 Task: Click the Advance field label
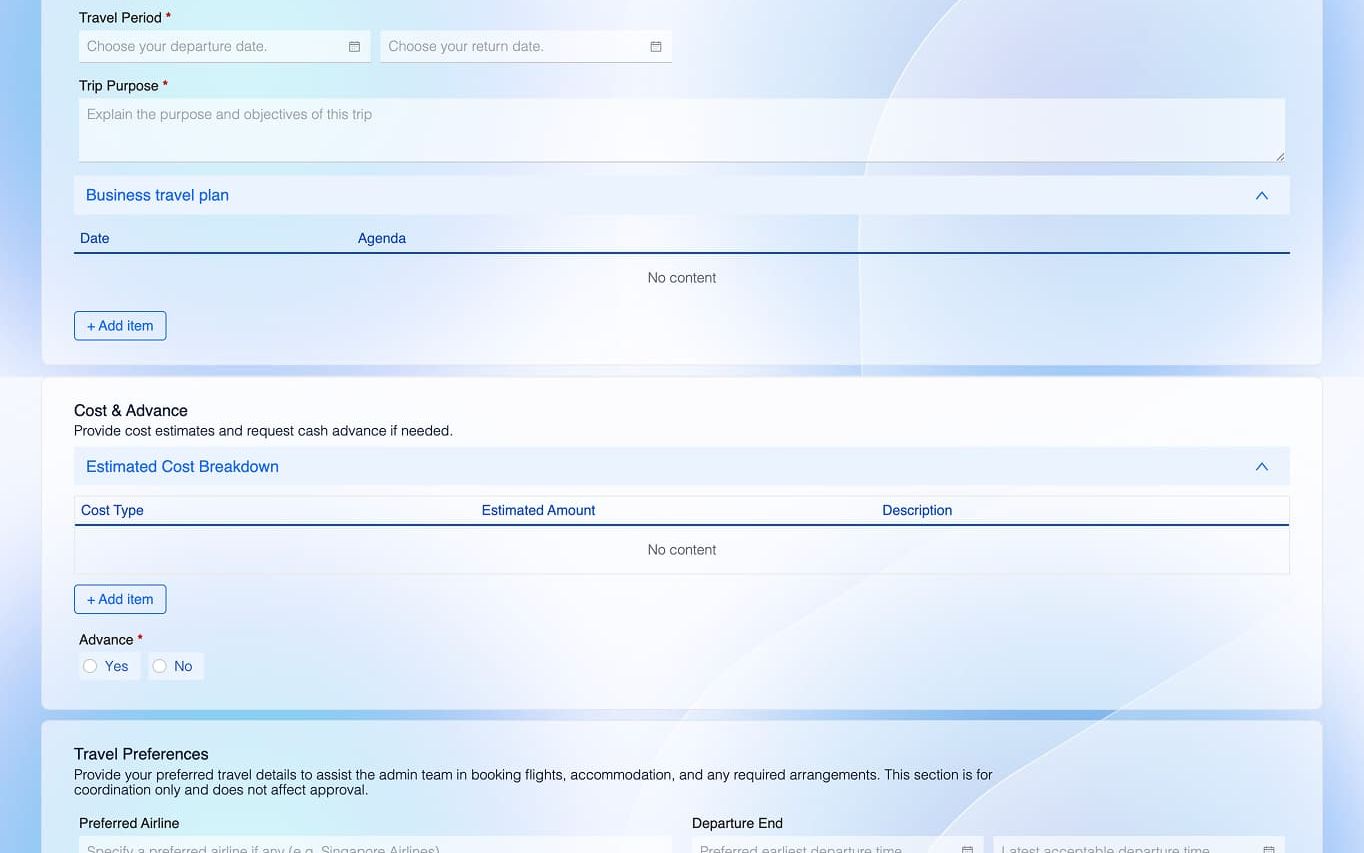click(106, 640)
